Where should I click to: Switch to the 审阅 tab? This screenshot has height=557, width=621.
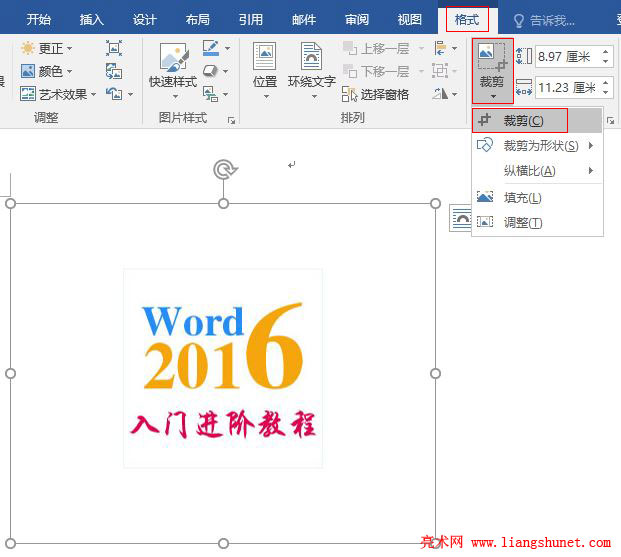357,19
